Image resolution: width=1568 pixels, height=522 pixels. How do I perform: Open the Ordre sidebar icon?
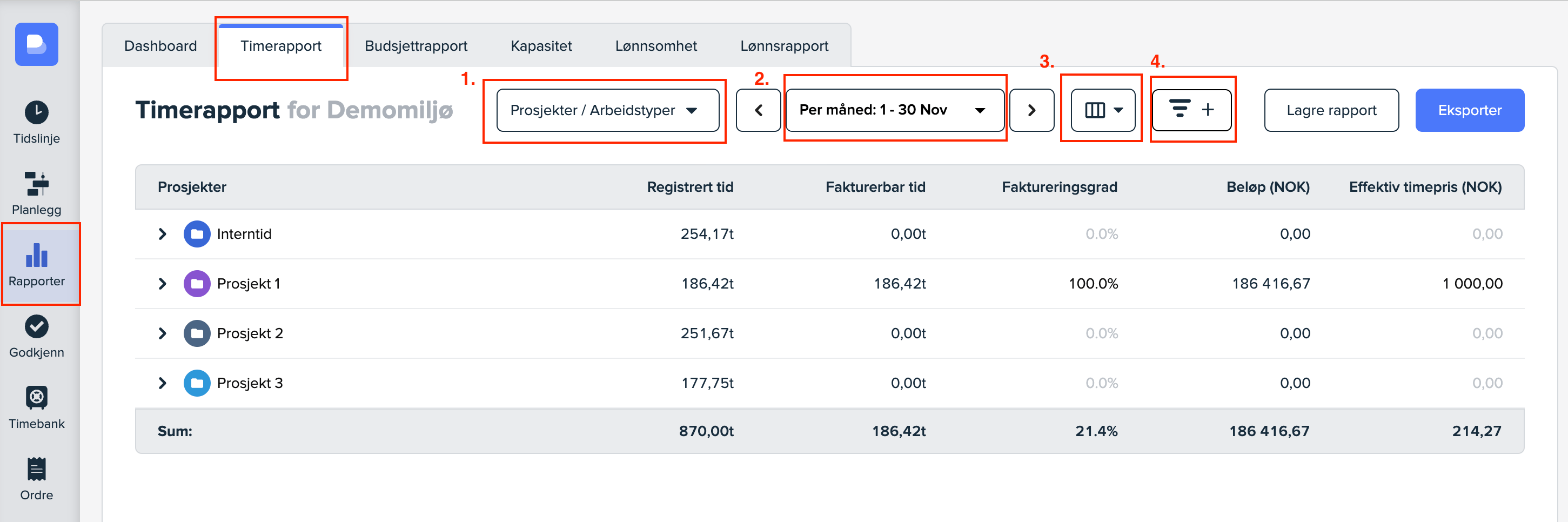(x=37, y=479)
